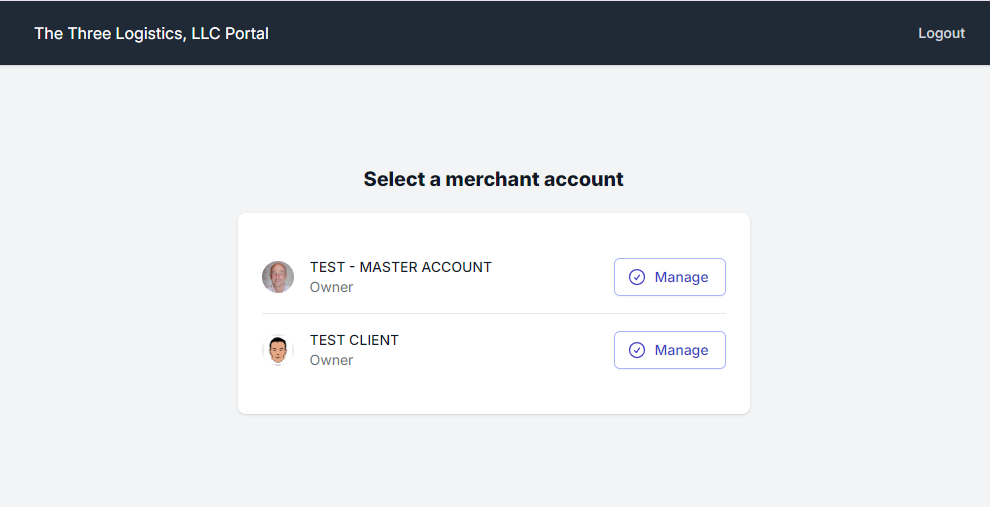990x507 pixels.
Task: Click the TEST CLIENT cartoon avatar
Action: coord(278,350)
